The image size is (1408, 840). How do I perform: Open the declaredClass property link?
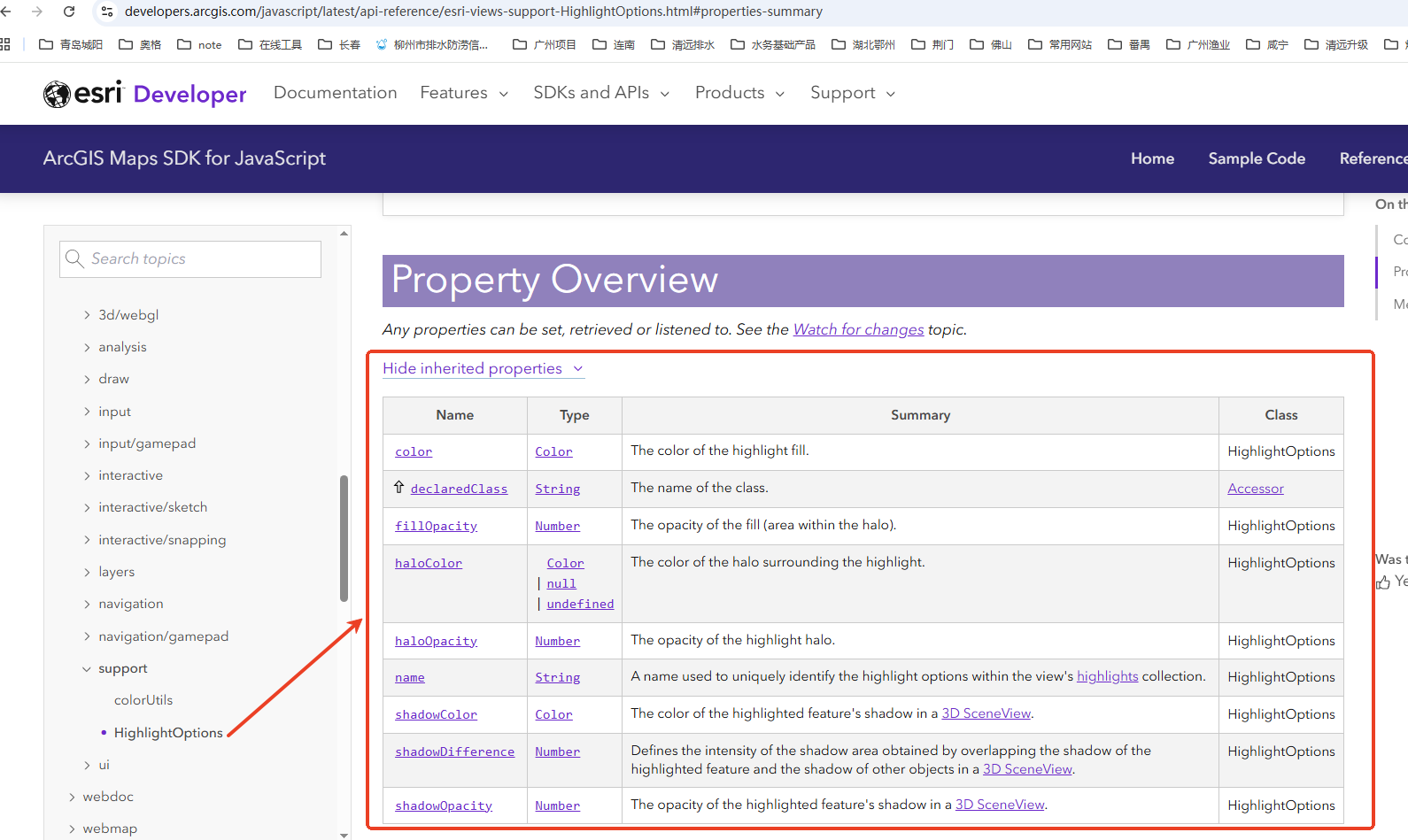pyautogui.click(x=459, y=489)
